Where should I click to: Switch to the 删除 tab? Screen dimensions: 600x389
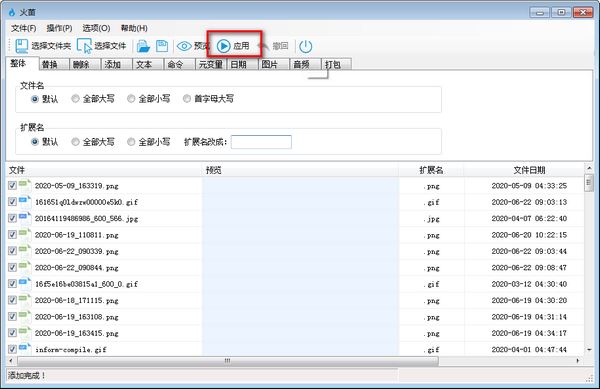pyautogui.click(x=85, y=64)
